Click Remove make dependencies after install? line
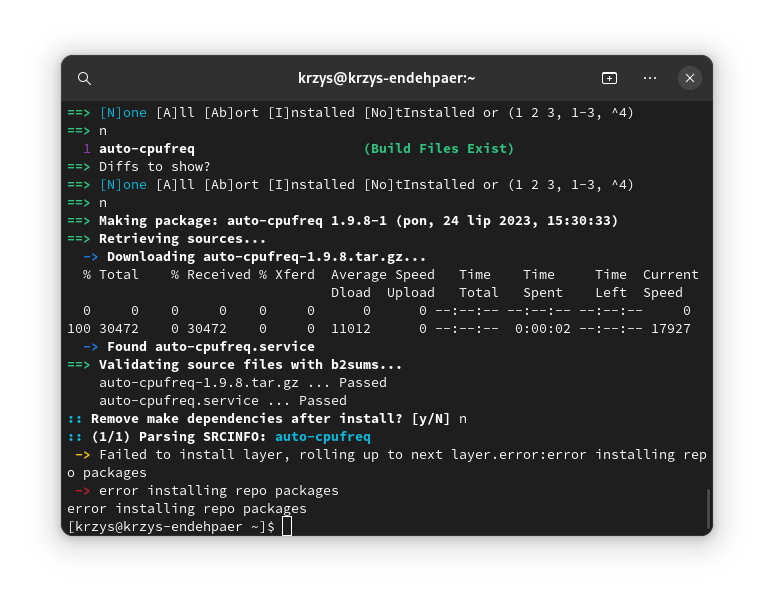 click(267, 418)
